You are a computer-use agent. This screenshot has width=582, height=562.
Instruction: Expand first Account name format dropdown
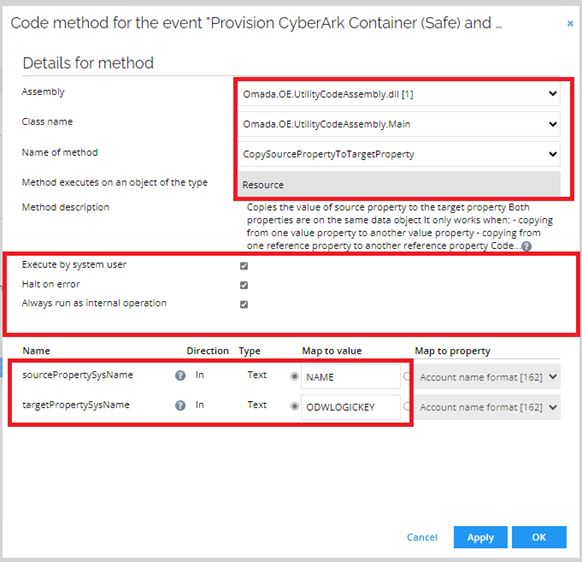point(487,377)
